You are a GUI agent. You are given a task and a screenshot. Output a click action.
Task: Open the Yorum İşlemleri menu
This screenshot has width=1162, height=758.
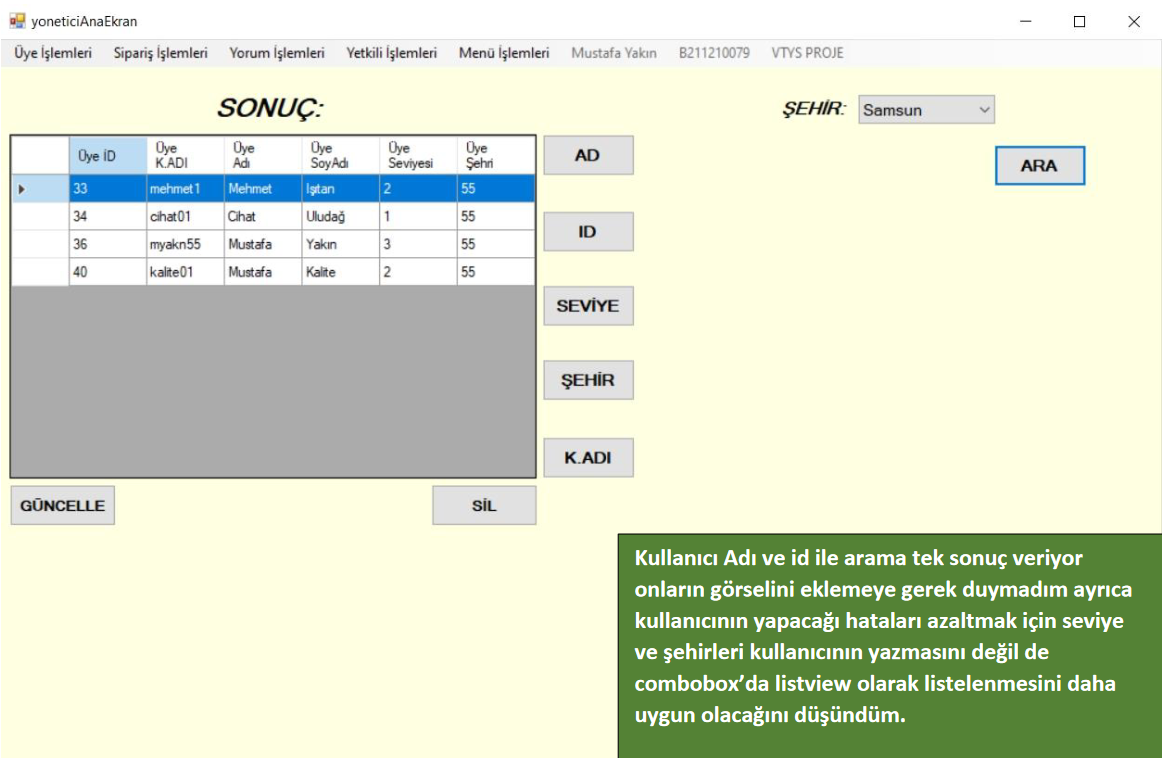pyautogui.click(x=277, y=53)
